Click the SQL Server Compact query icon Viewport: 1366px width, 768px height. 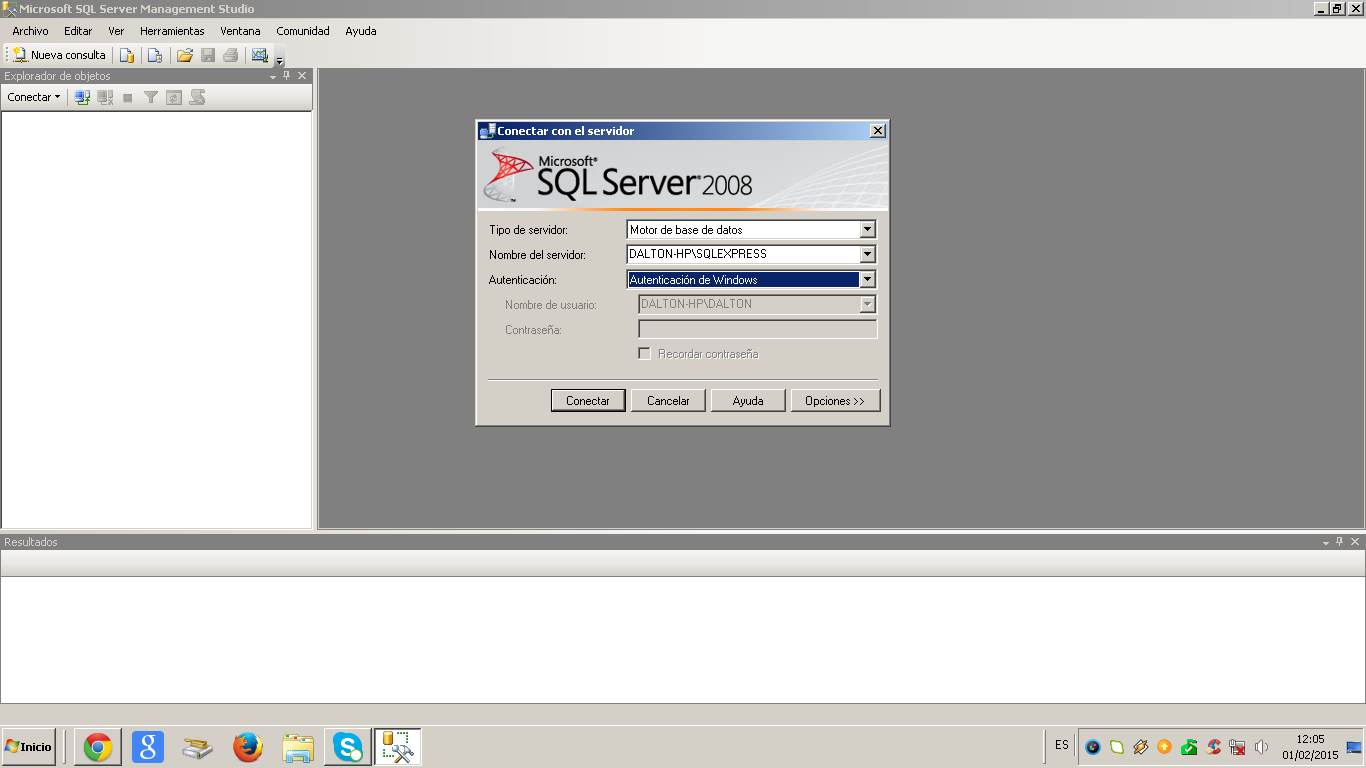(x=154, y=55)
